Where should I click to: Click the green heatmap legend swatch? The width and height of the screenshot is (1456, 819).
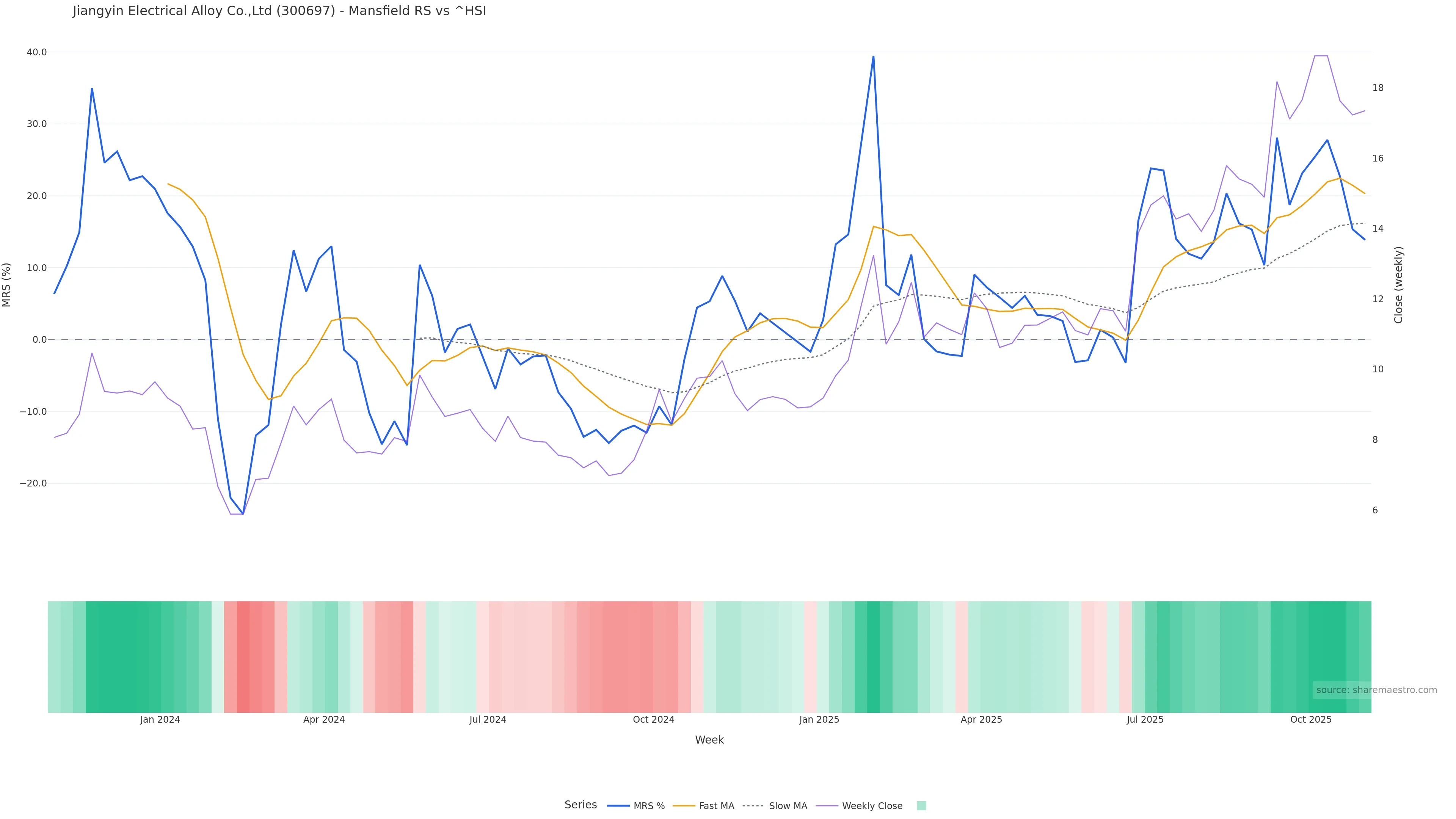tap(921, 806)
